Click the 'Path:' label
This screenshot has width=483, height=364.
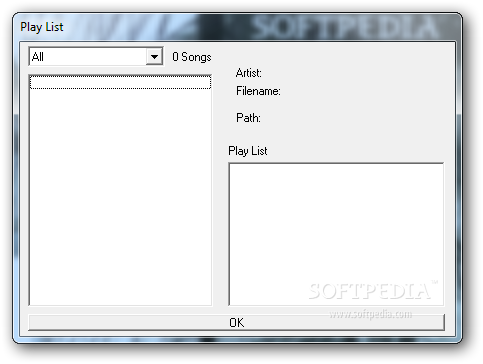pos(248,118)
